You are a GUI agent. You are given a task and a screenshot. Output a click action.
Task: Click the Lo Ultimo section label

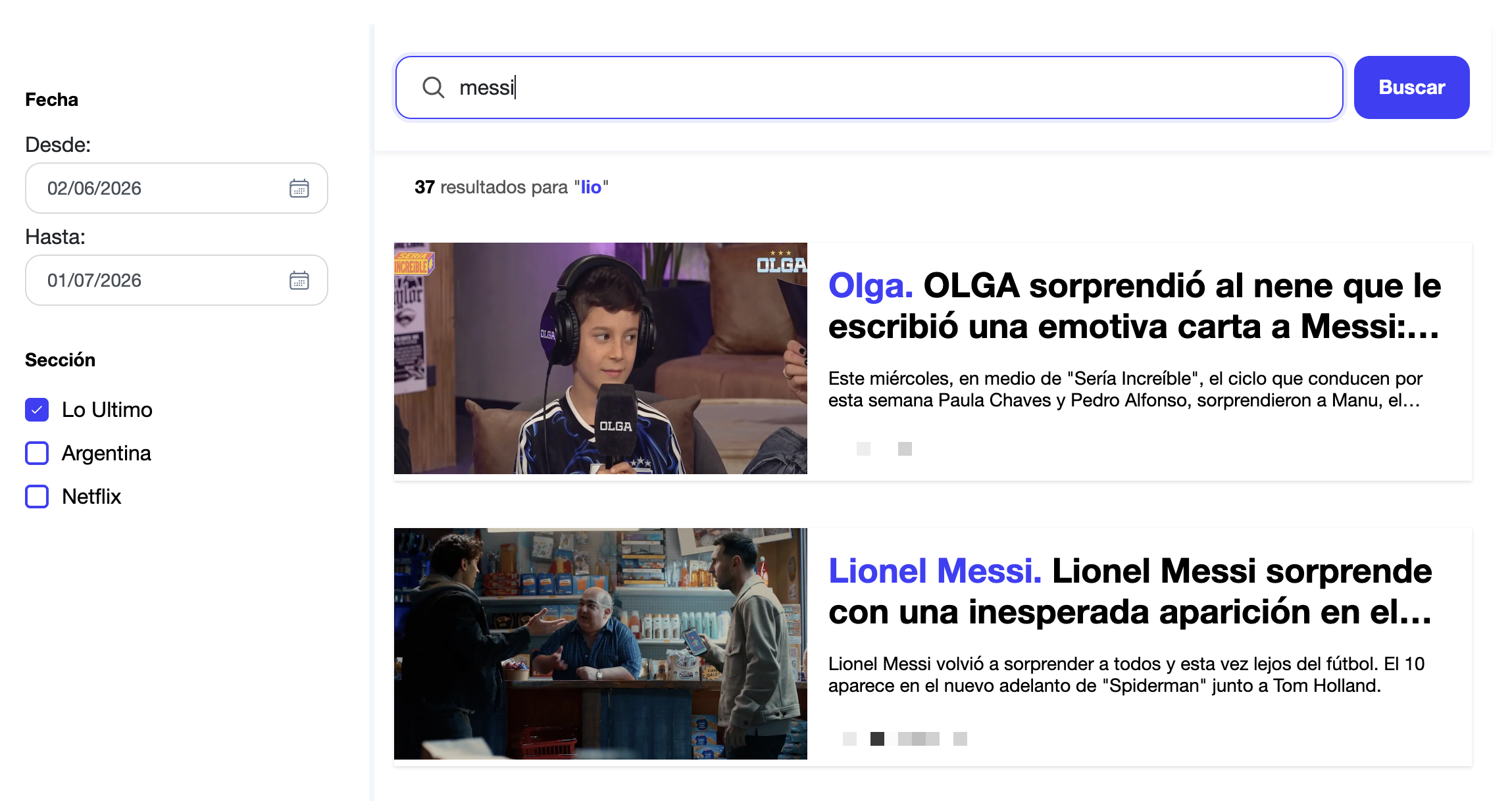point(107,410)
